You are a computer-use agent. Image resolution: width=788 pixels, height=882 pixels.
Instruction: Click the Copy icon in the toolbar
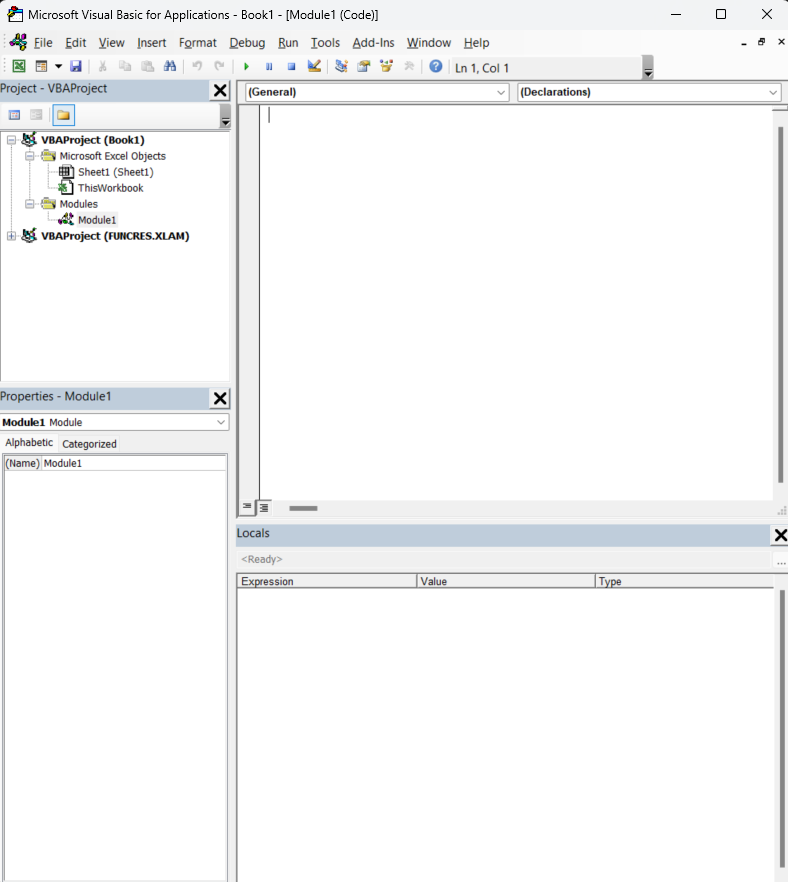[125, 66]
